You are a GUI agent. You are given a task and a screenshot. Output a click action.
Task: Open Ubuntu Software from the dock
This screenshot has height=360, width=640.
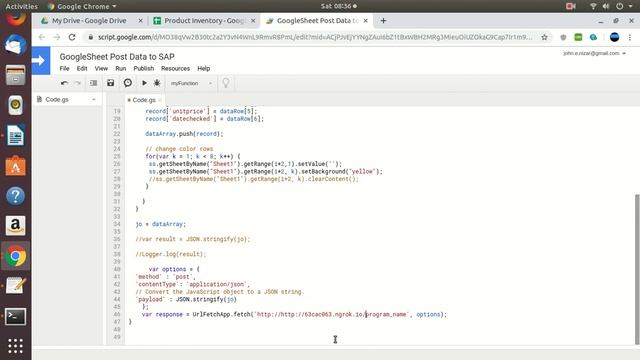(16, 166)
